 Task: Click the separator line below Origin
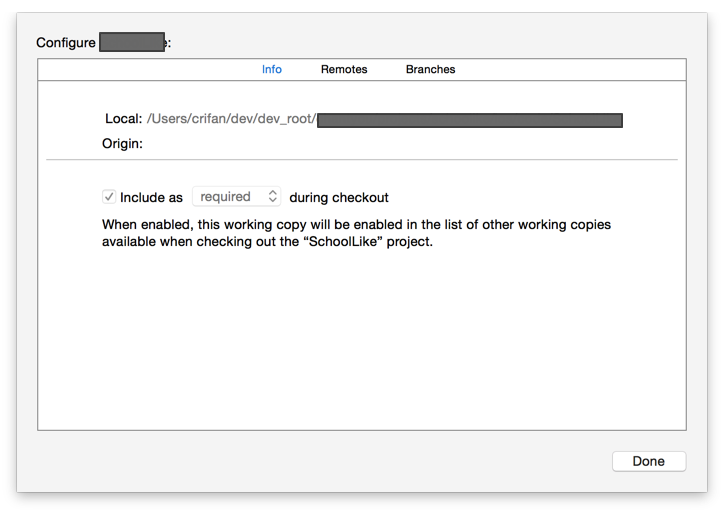[362, 160]
